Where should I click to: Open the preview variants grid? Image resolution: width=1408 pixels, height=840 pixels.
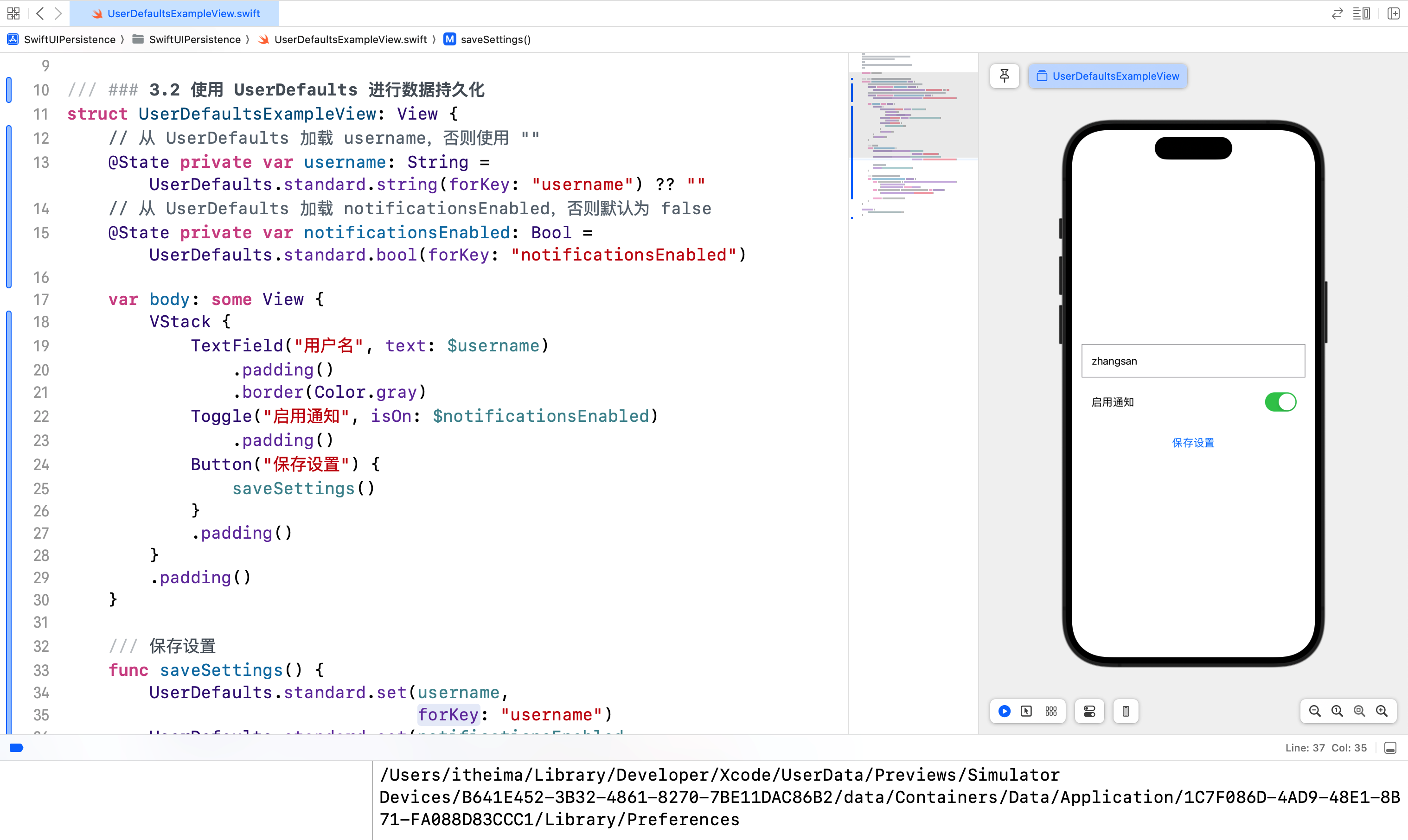point(1051,711)
